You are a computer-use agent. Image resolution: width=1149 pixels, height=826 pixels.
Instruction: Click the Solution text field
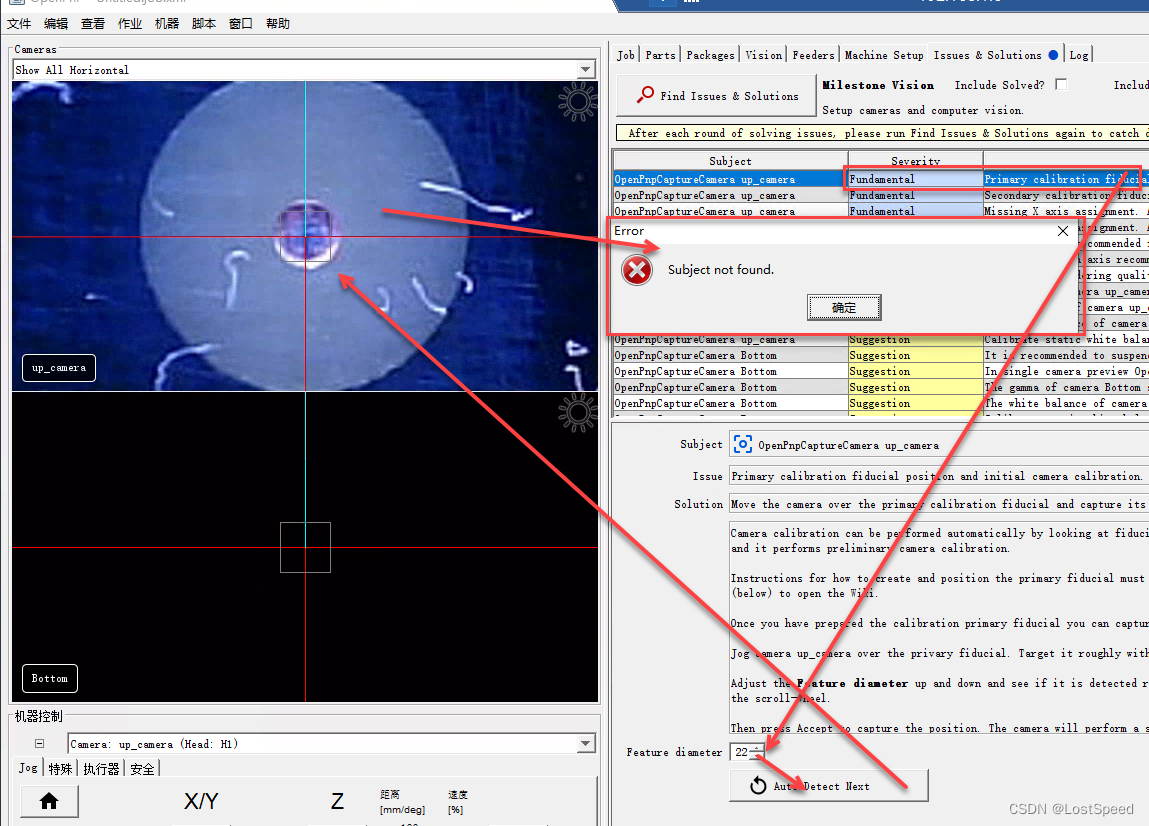pos(939,504)
